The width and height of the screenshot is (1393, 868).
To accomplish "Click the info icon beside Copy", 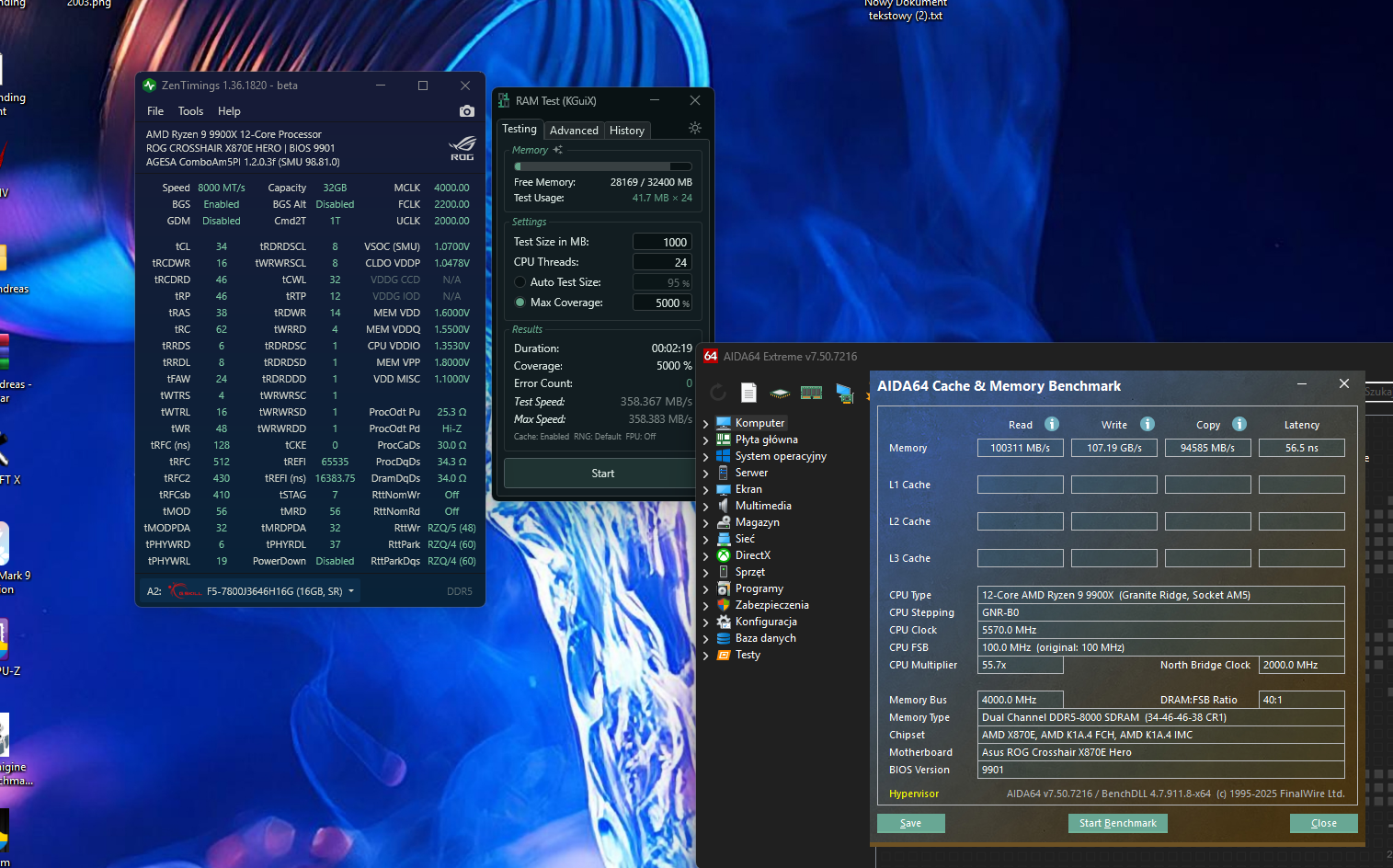I will pos(1239,424).
